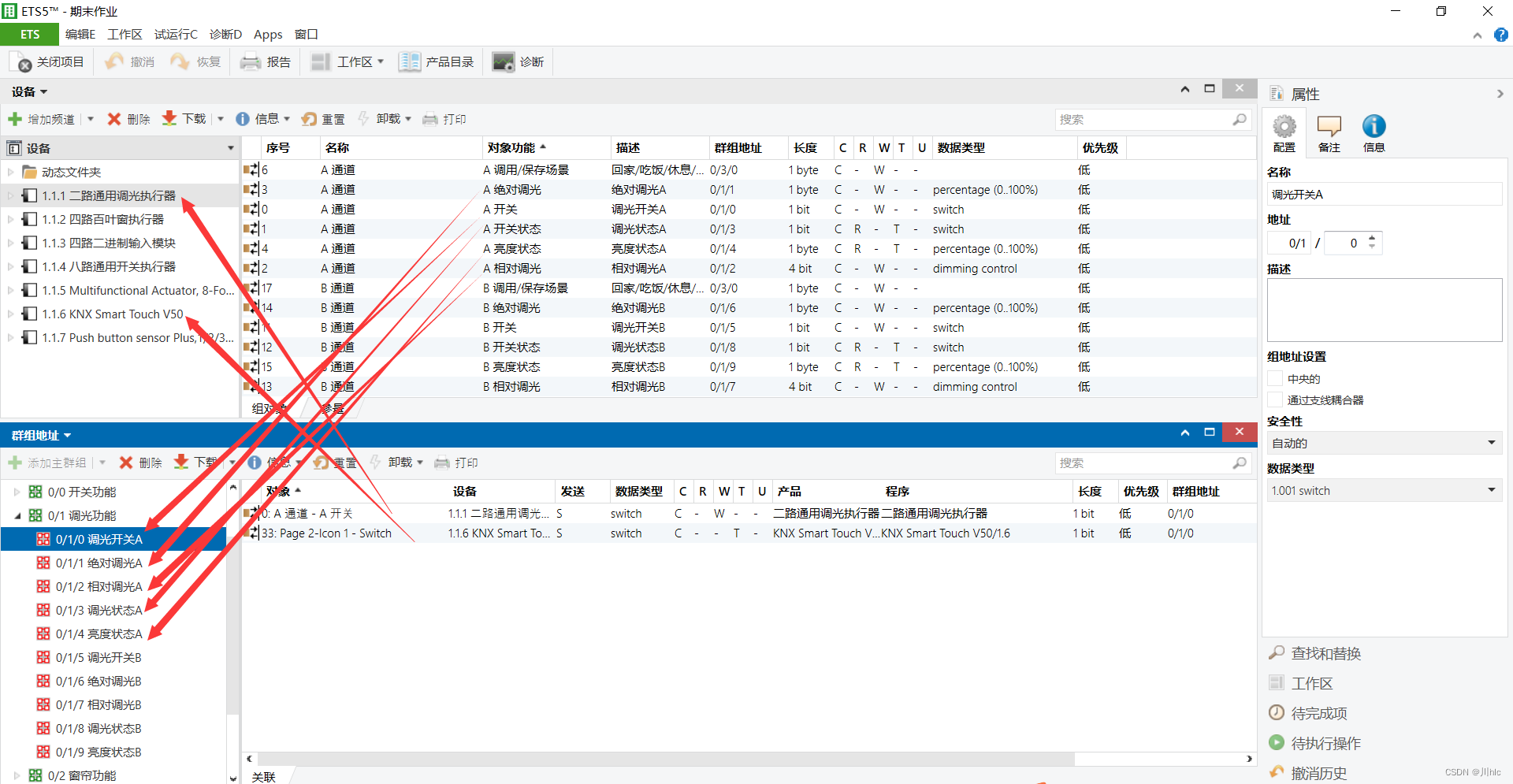Screen dimensions: 1513x784
Task: Click the Close Project toolbar icon
Action: click(x=22, y=62)
